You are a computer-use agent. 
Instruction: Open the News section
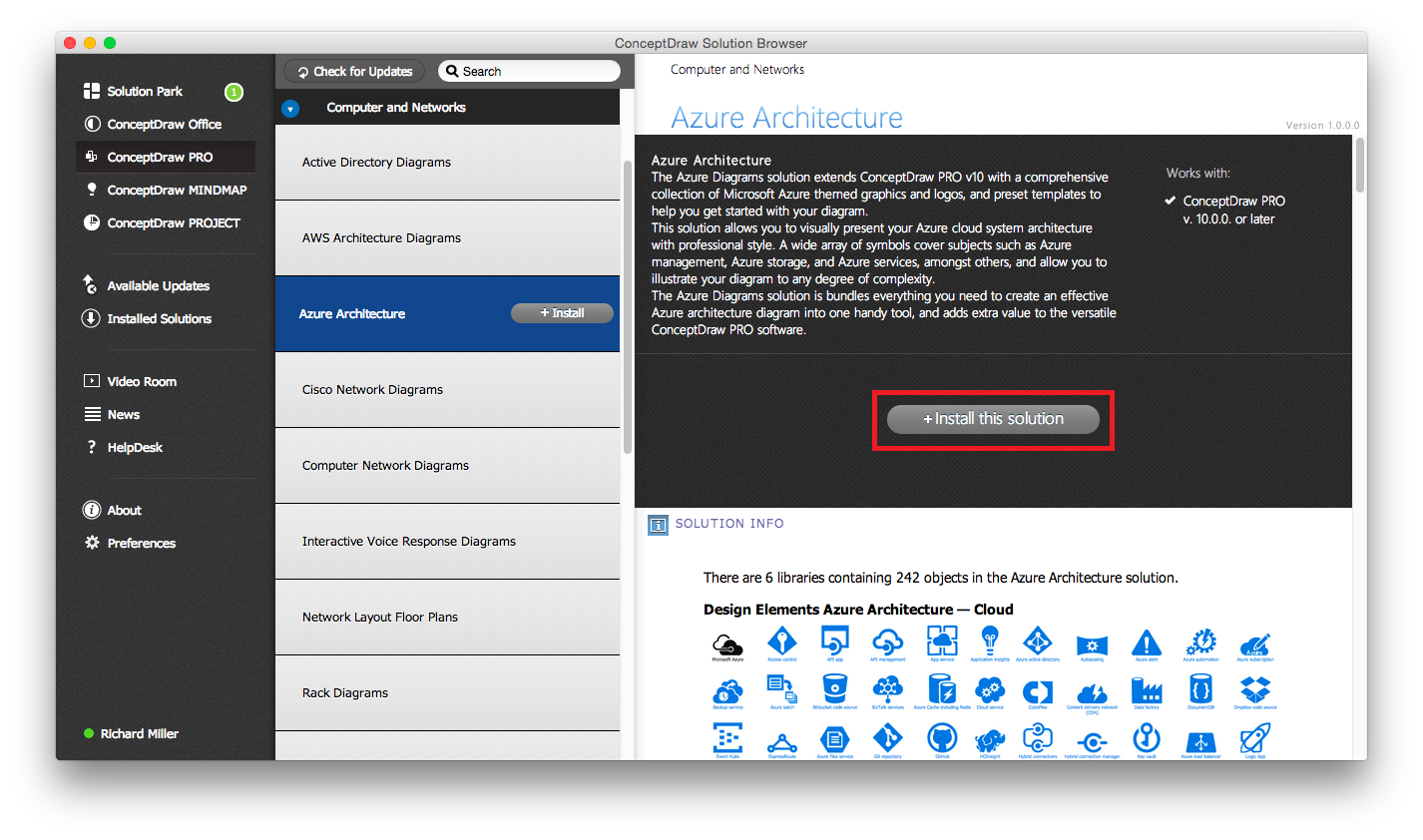(x=112, y=414)
